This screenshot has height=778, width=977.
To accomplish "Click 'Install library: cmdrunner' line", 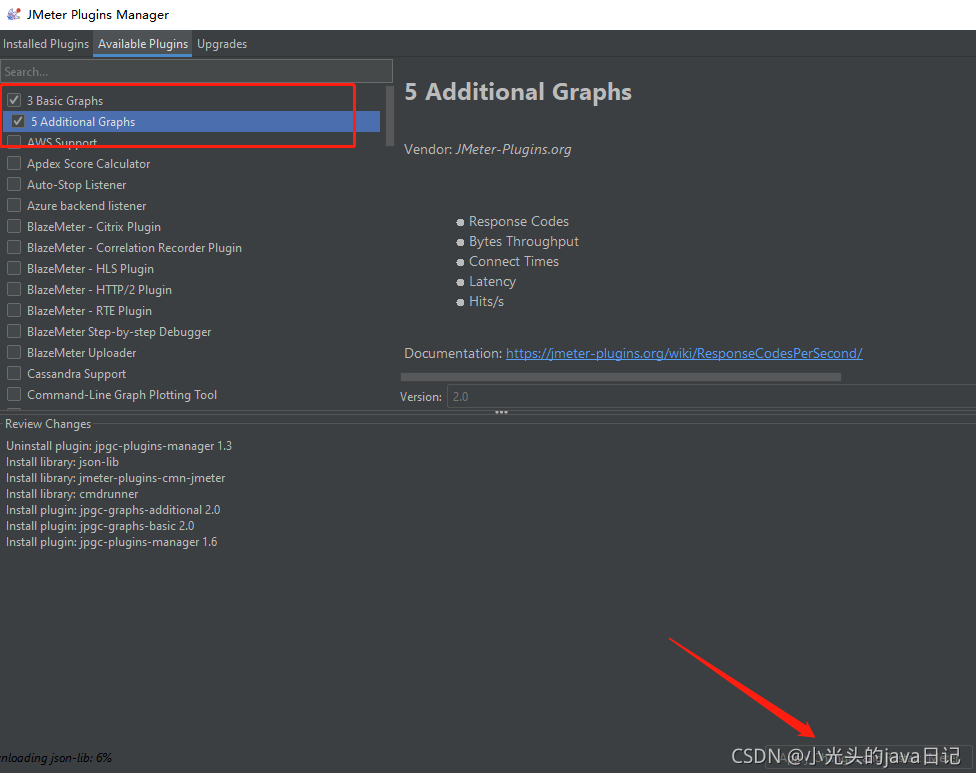I will pyautogui.click(x=72, y=494).
